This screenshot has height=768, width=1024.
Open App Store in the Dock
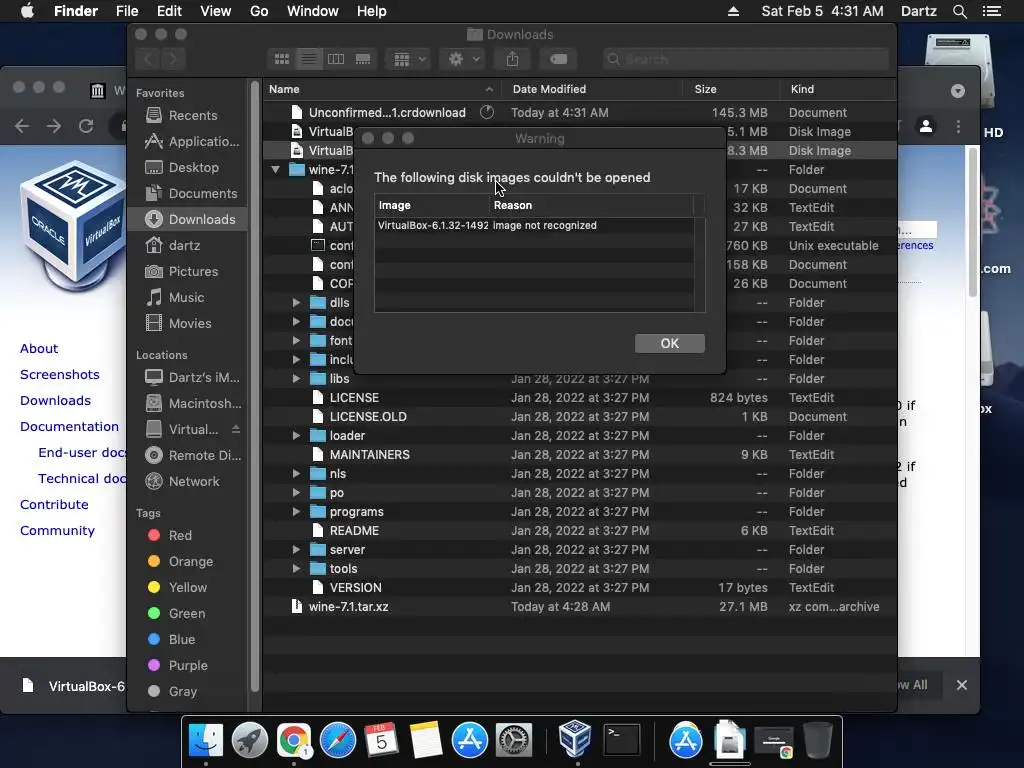click(470, 741)
